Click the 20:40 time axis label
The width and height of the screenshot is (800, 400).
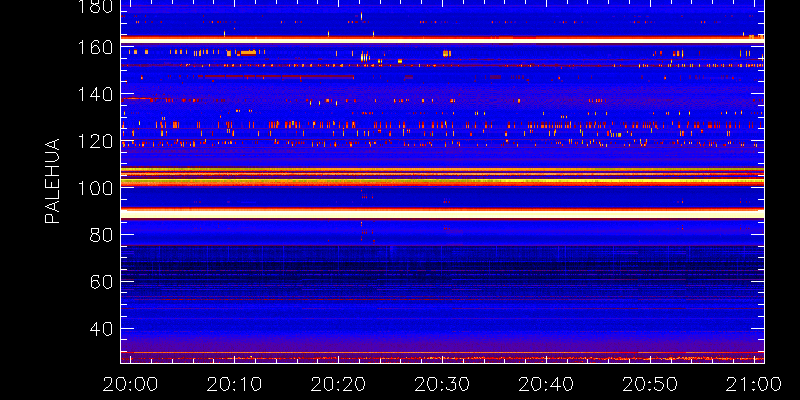546,384
